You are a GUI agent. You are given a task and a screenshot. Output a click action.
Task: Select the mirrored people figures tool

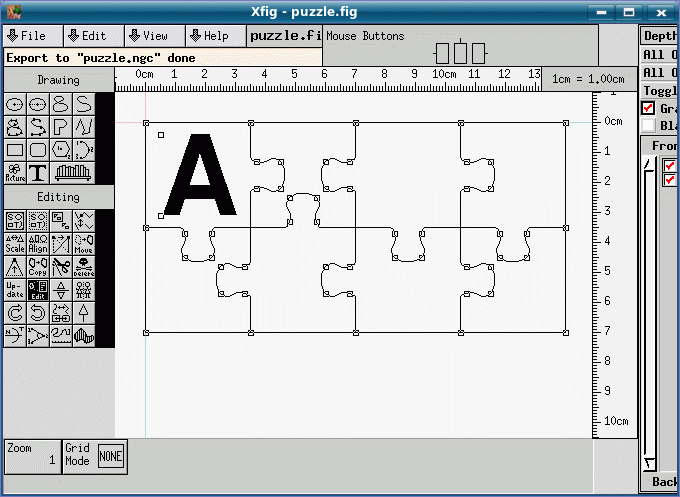point(84,290)
